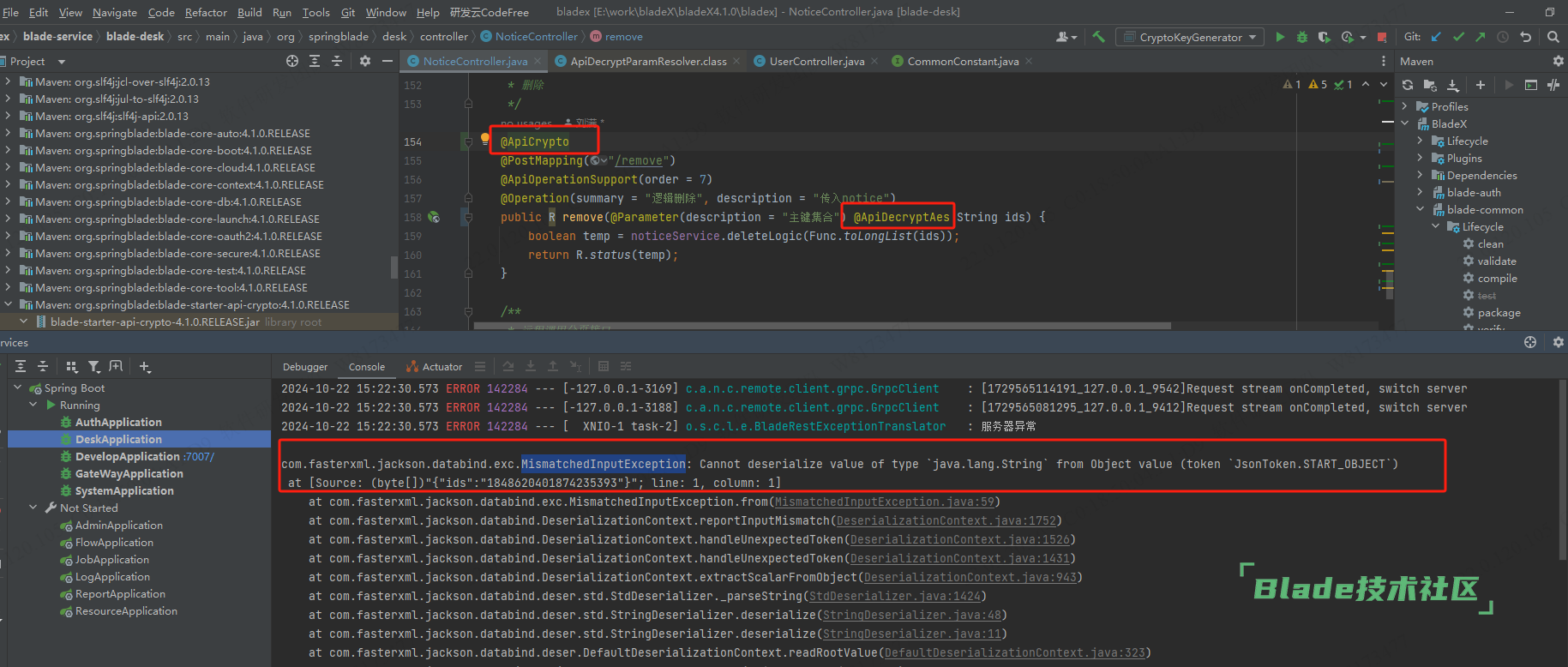
Task: Switch to the Actuator tab
Action: point(434,367)
